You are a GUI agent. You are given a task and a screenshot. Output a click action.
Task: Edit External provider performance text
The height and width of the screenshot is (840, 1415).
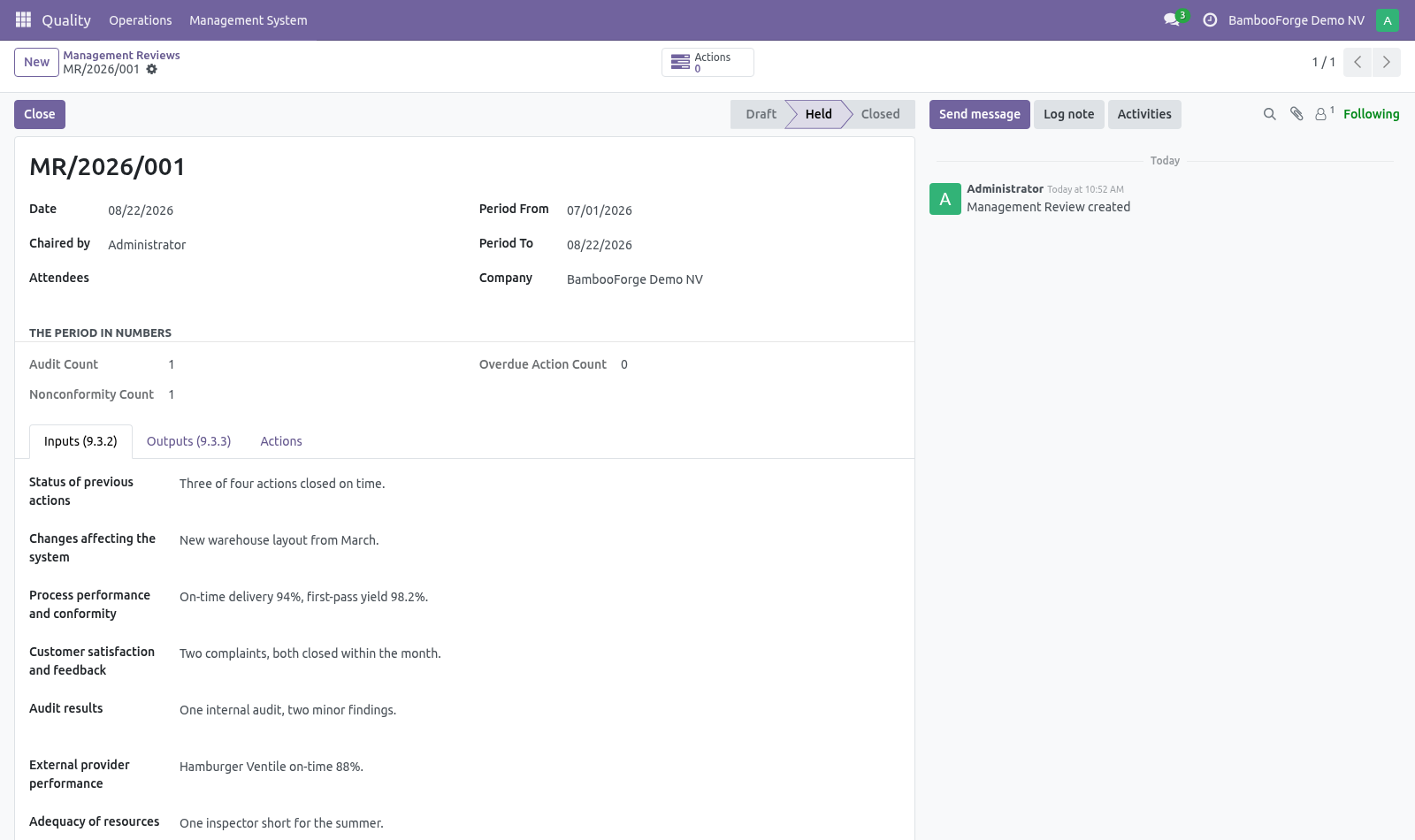click(x=539, y=767)
